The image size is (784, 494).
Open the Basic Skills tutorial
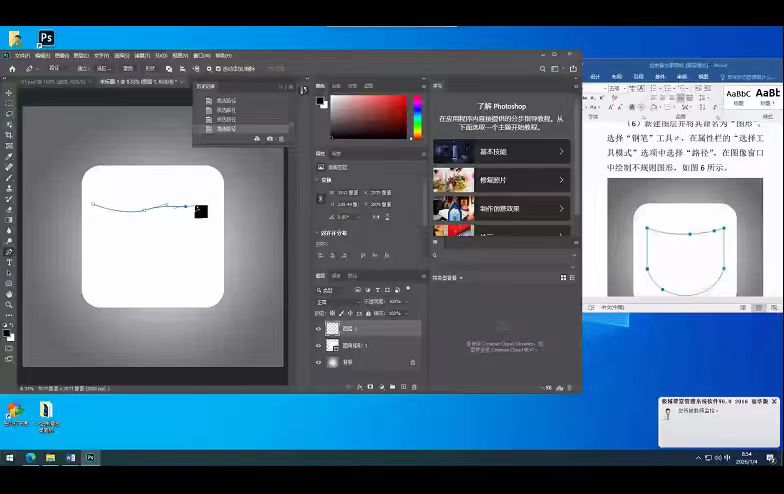pos(501,152)
